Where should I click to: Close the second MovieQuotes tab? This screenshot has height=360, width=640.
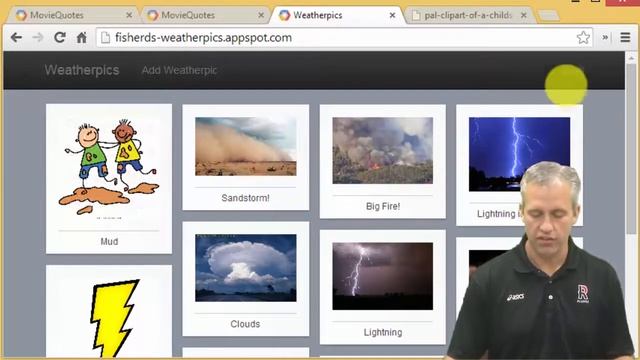(261, 15)
